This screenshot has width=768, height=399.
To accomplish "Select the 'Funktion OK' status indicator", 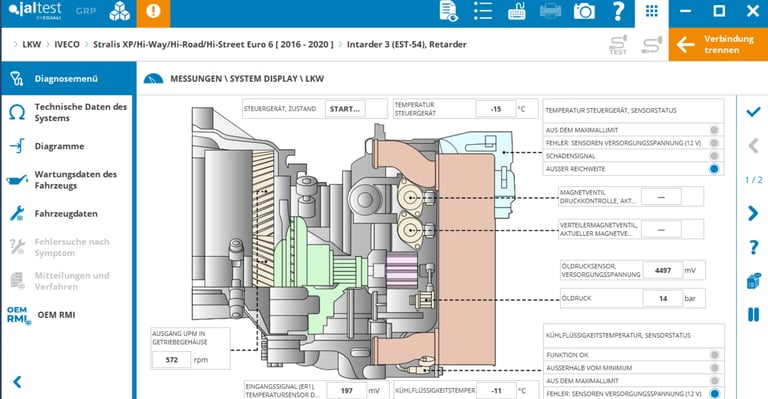I will point(715,355).
